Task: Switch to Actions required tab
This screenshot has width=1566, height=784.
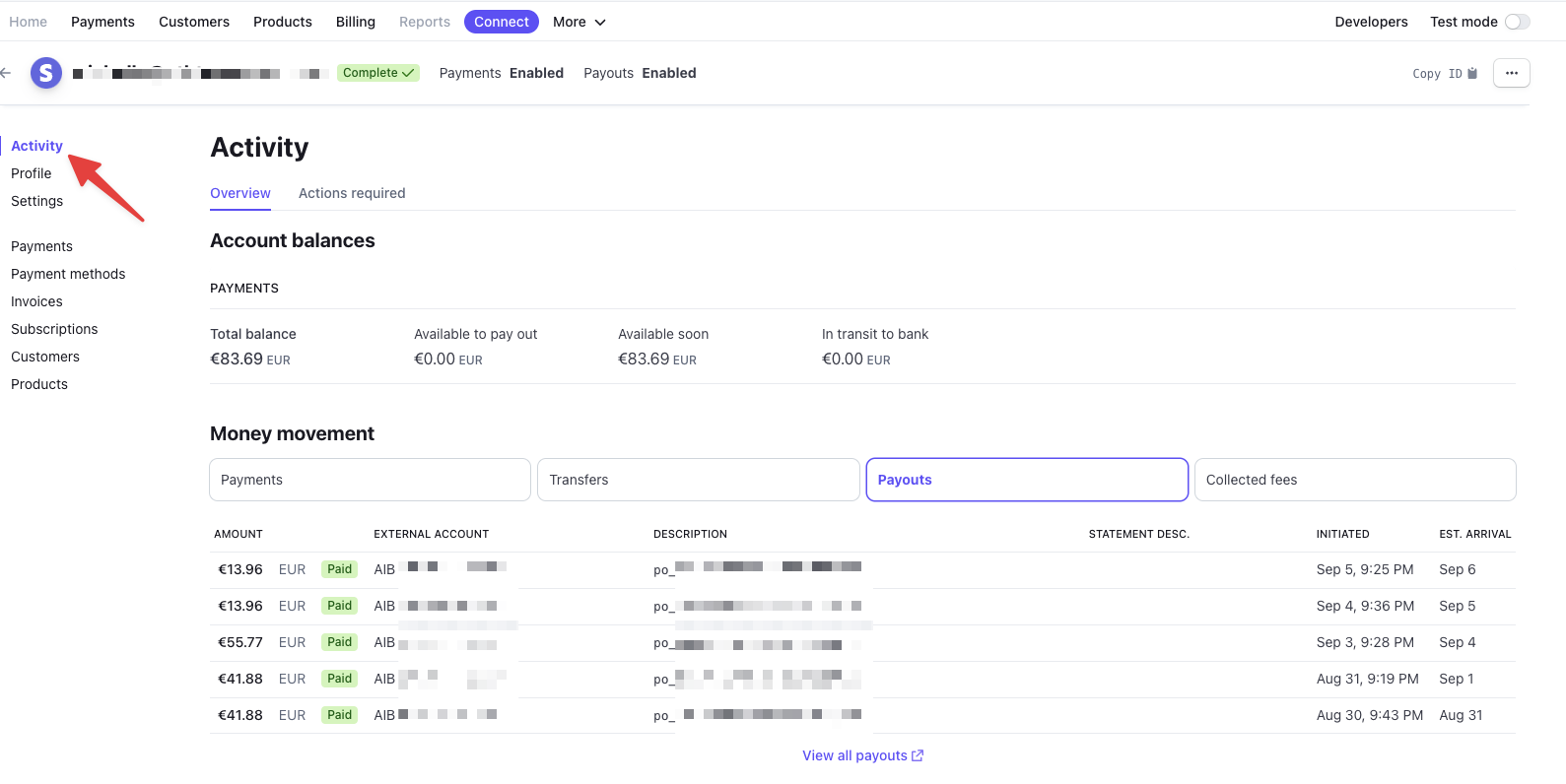Action: pos(352,193)
